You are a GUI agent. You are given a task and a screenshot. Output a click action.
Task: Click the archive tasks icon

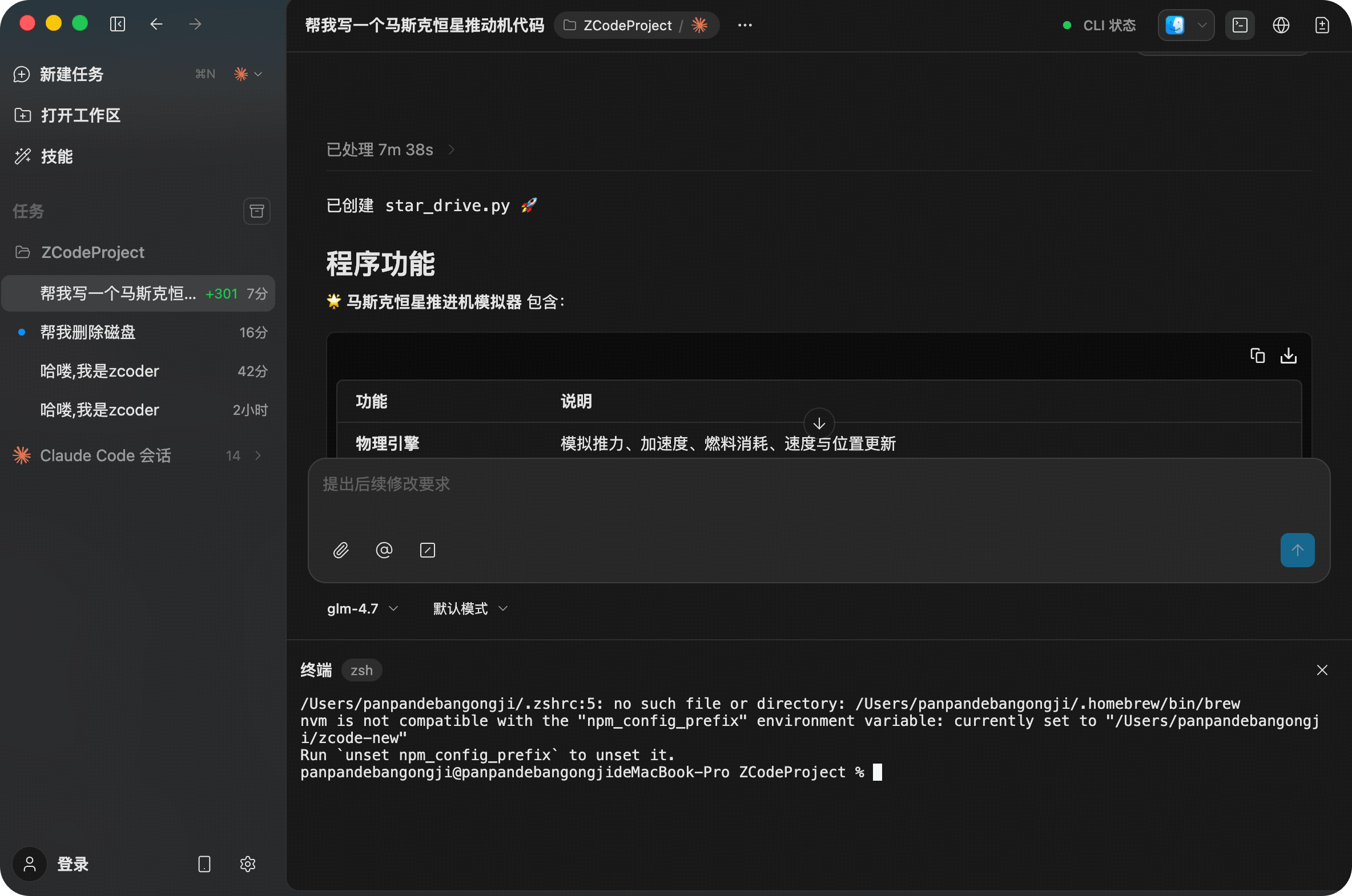click(257, 211)
